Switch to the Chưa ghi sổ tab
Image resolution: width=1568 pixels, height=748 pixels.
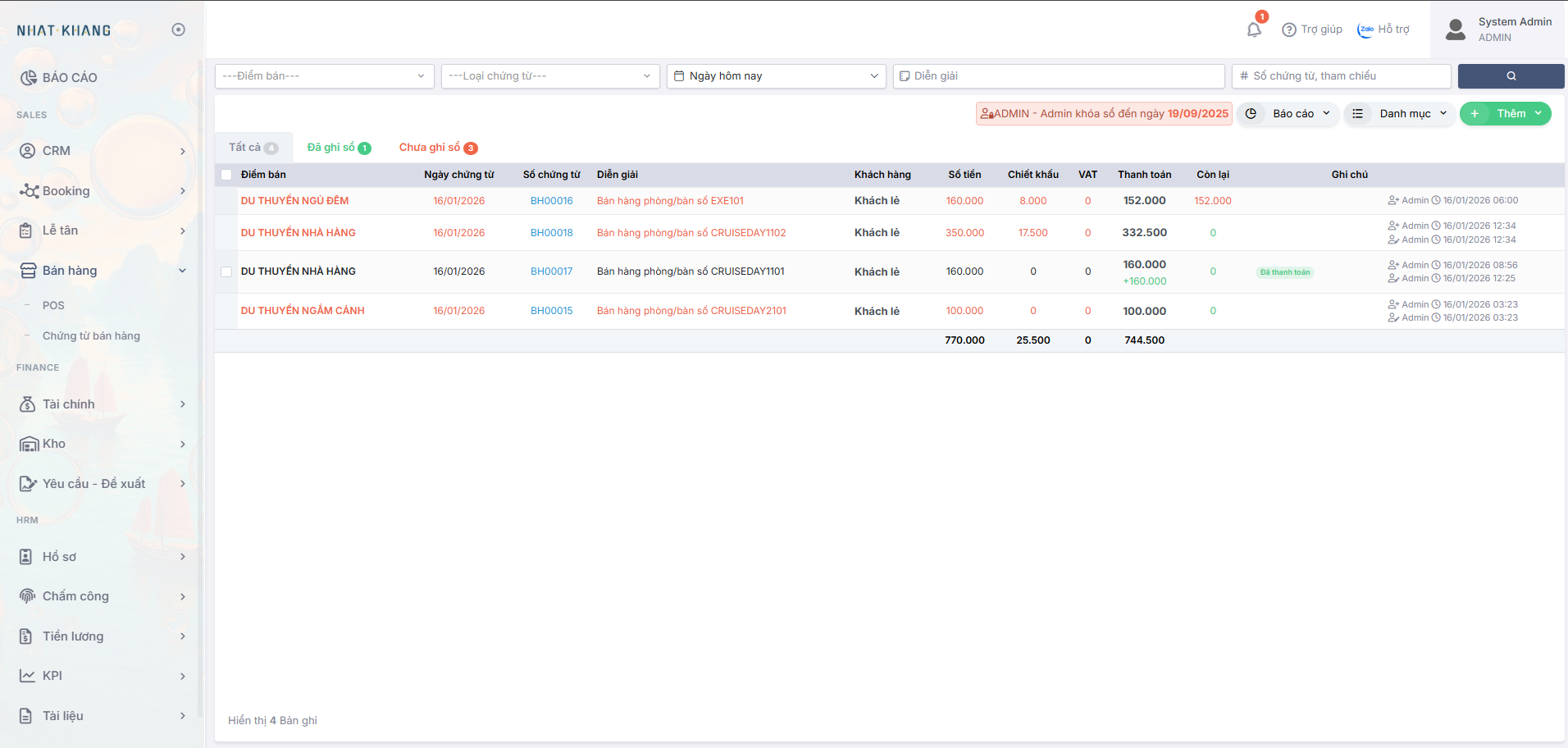tap(437, 148)
